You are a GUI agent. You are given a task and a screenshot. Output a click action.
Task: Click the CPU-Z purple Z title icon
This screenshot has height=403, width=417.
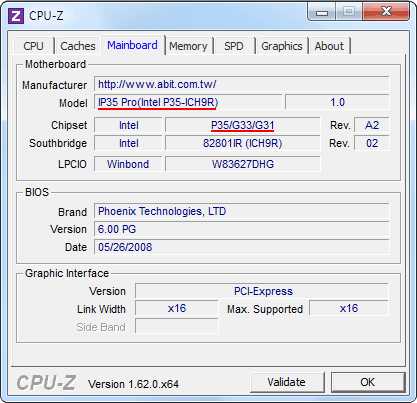pyautogui.click(x=16, y=16)
